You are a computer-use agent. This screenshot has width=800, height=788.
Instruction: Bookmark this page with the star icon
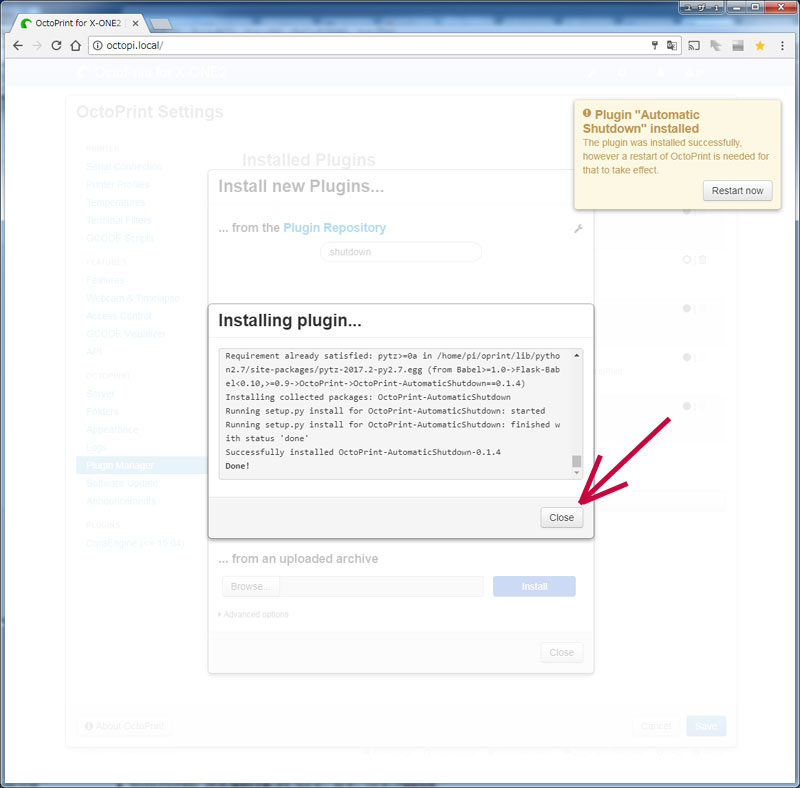click(x=760, y=45)
